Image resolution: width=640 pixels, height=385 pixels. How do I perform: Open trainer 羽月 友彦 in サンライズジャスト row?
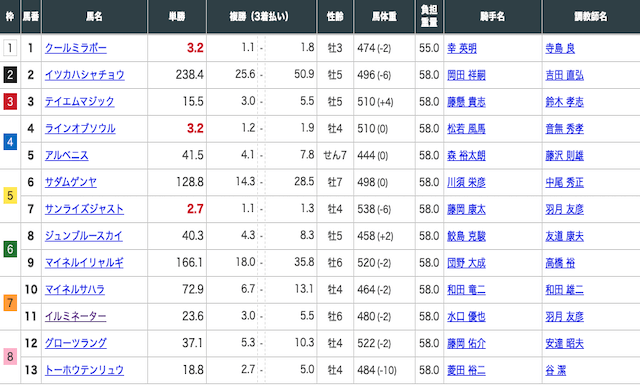(564, 209)
